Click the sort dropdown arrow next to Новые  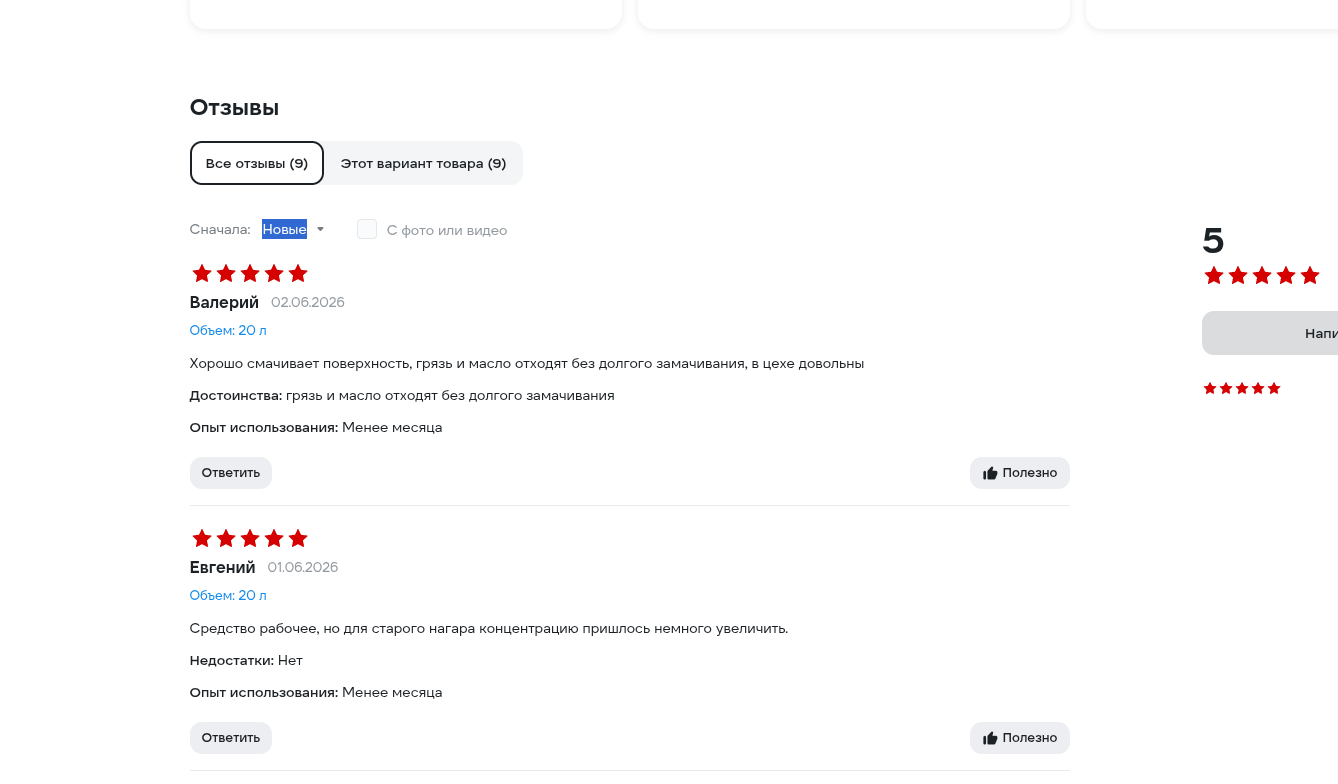tap(320, 229)
